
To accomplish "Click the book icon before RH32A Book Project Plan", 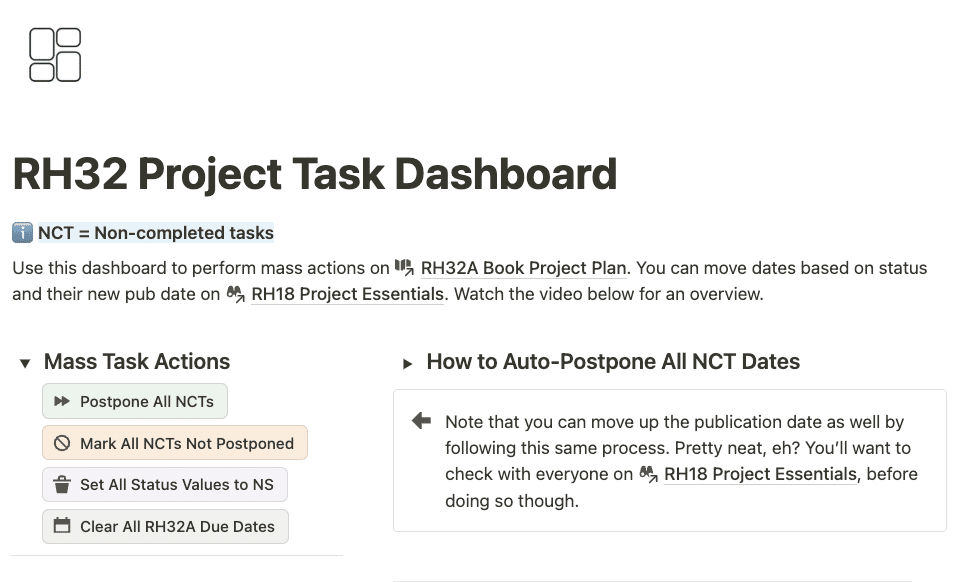I will coord(404,267).
